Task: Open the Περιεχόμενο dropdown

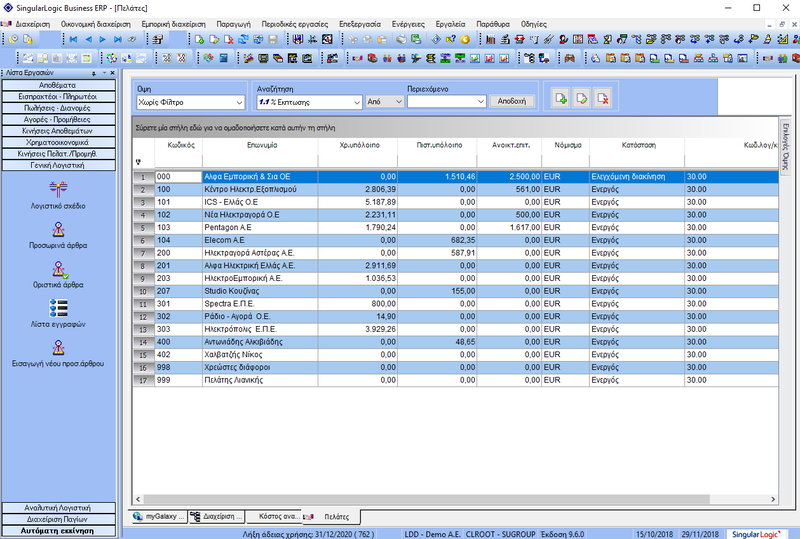Action: [x=480, y=102]
